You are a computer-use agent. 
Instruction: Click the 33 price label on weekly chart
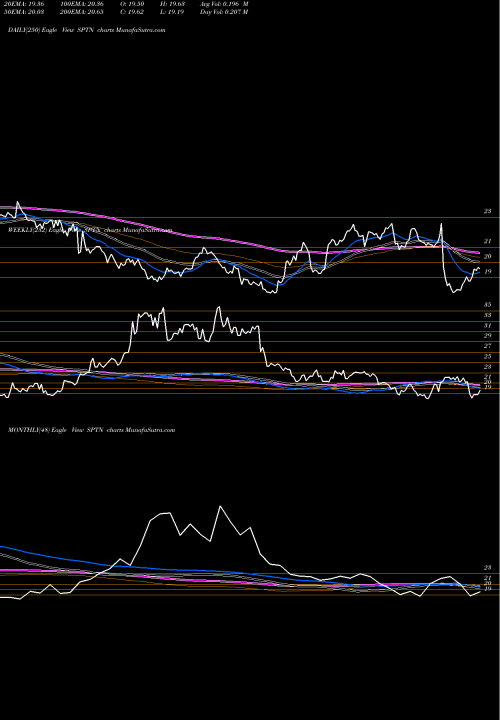point(487,315)
